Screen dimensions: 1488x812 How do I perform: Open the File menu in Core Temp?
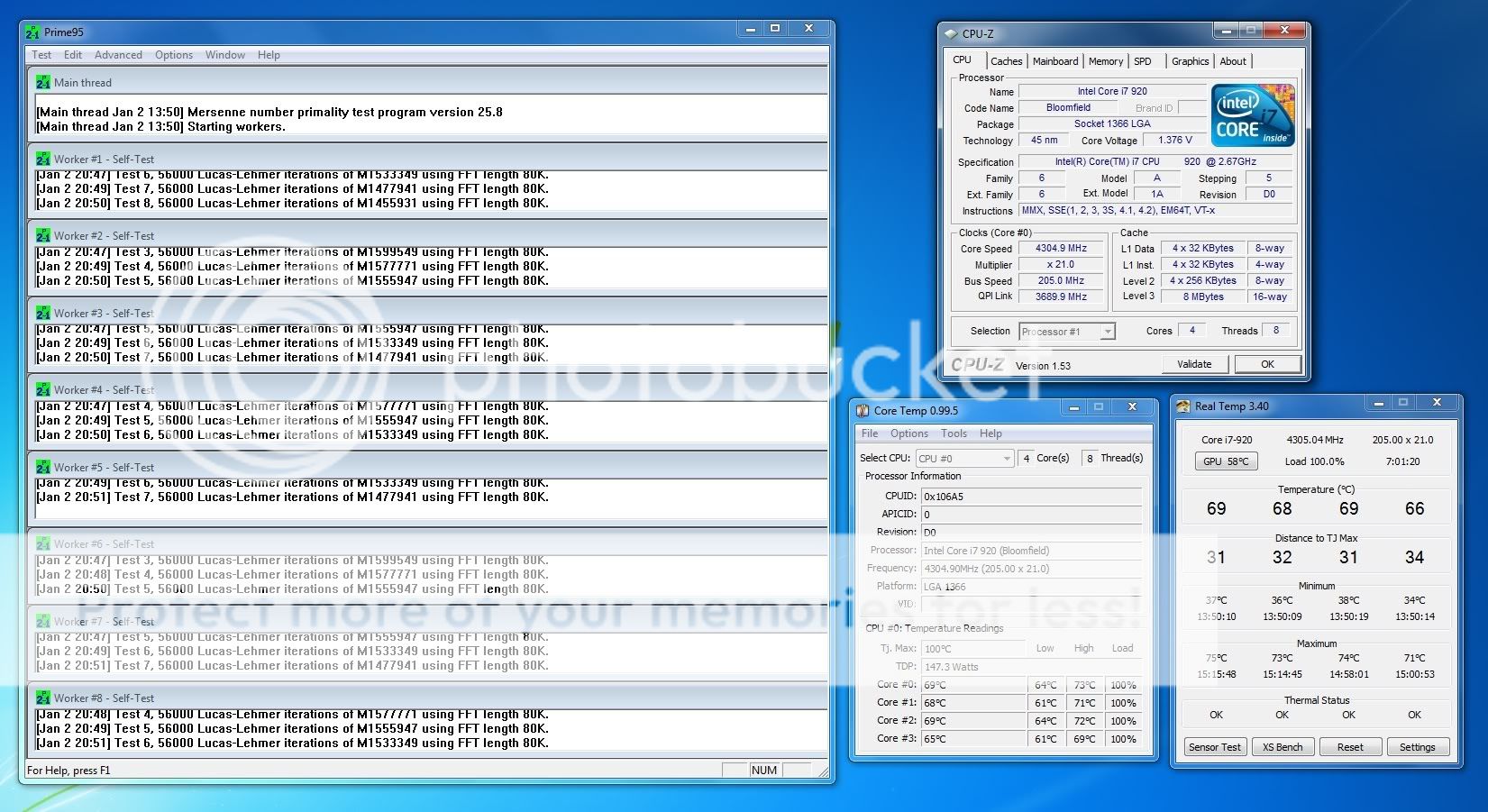870,433
